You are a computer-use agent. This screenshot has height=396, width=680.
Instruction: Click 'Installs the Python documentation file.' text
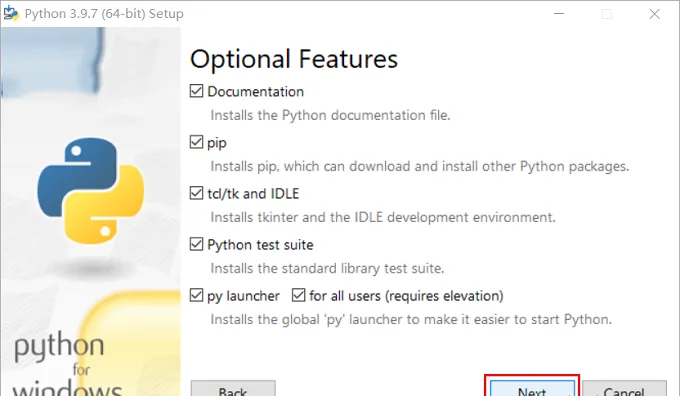330,115
